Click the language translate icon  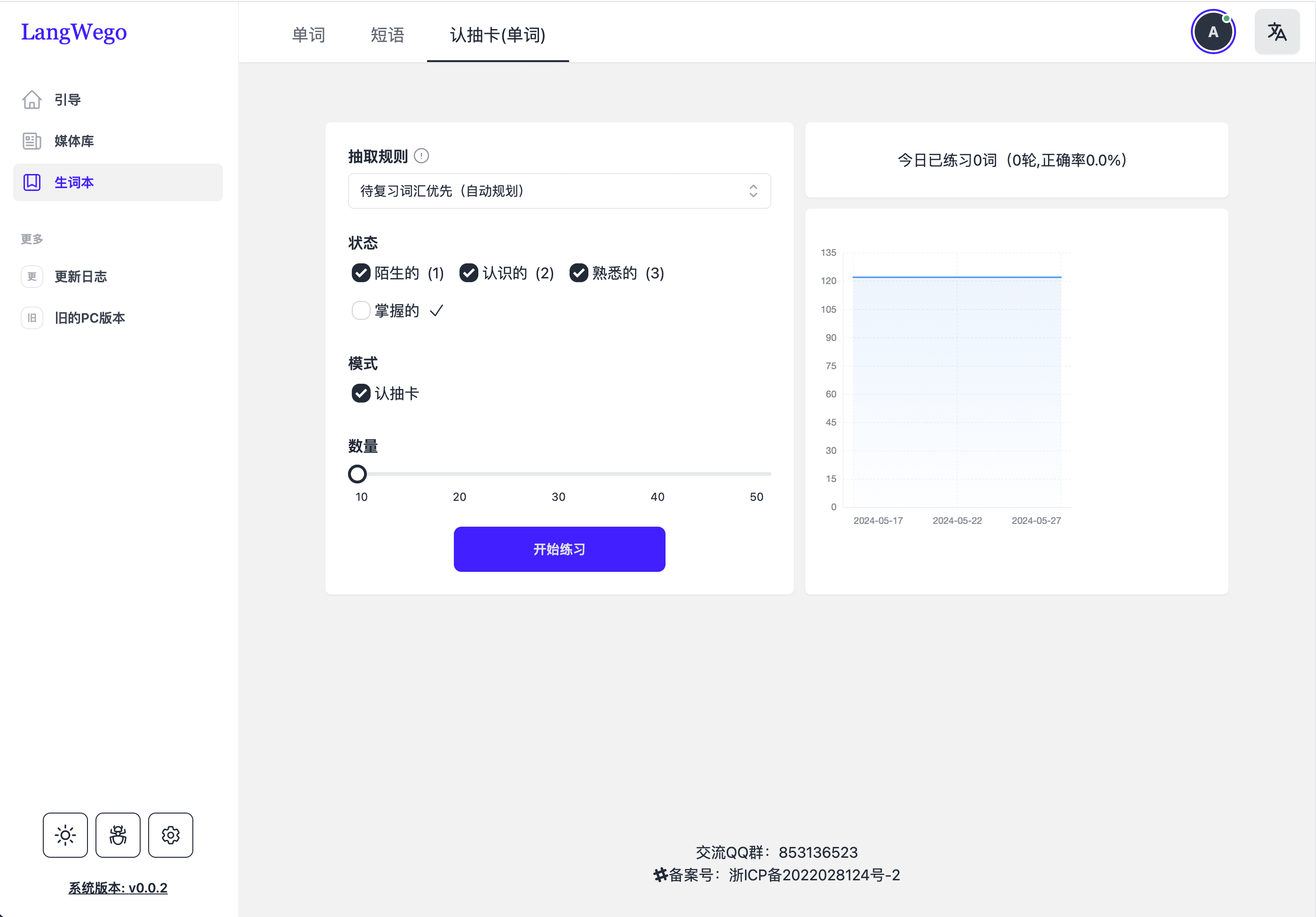[x=1277, y=32]
